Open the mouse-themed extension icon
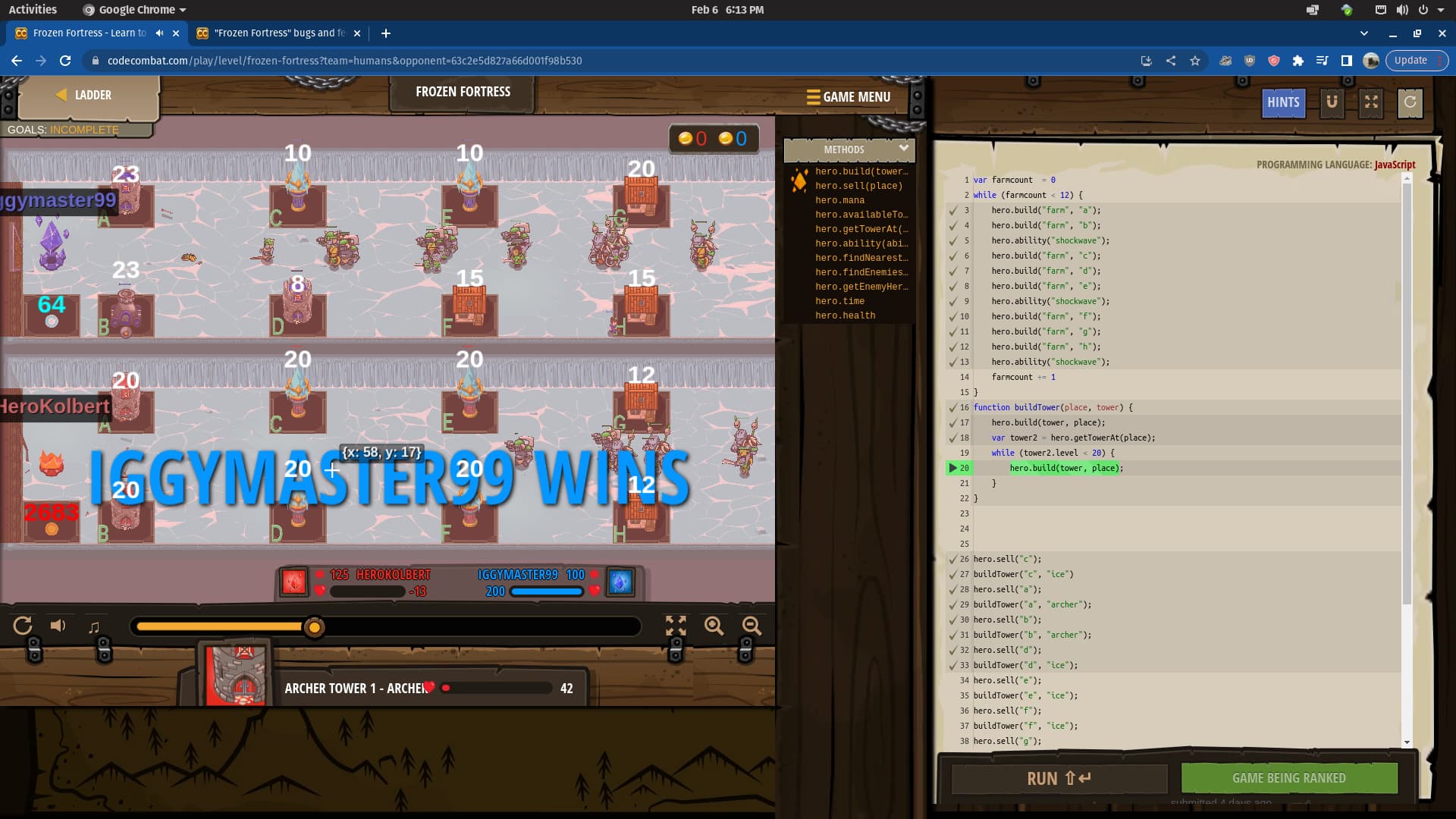This screenshot has height=819, width=1456. click(1225, 61)
